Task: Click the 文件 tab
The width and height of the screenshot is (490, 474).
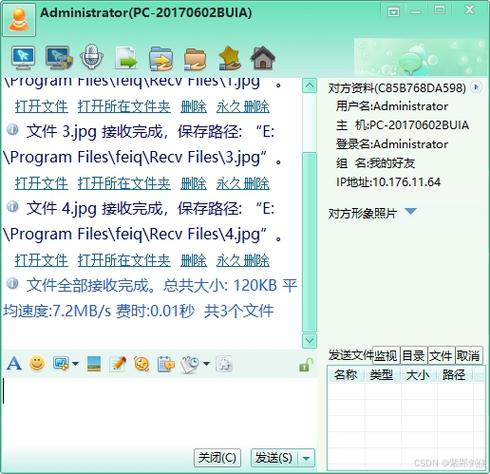Action: click(x=441, y=356)
